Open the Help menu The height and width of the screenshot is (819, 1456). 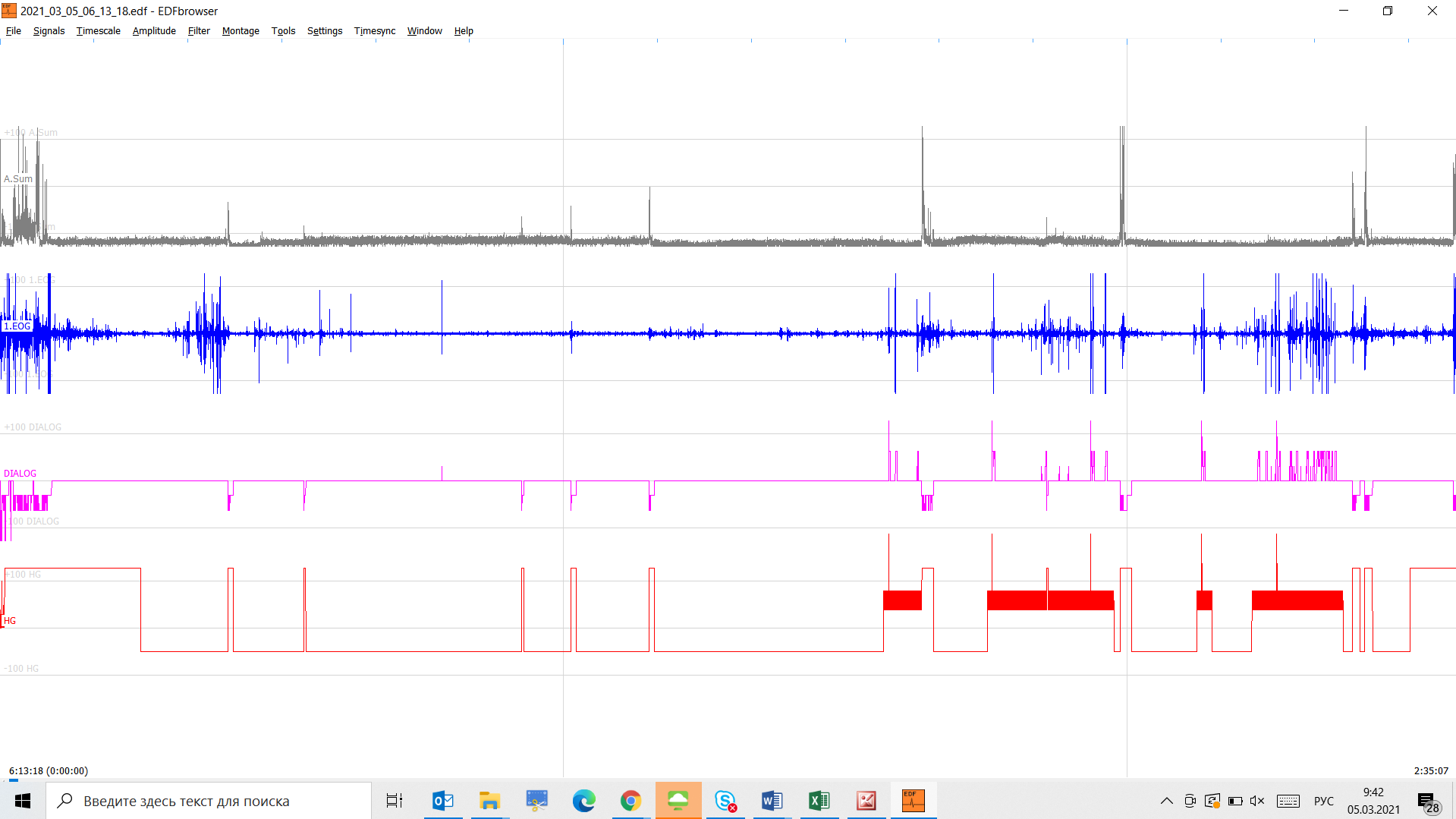pyautogui.click(x=464, y=31)
